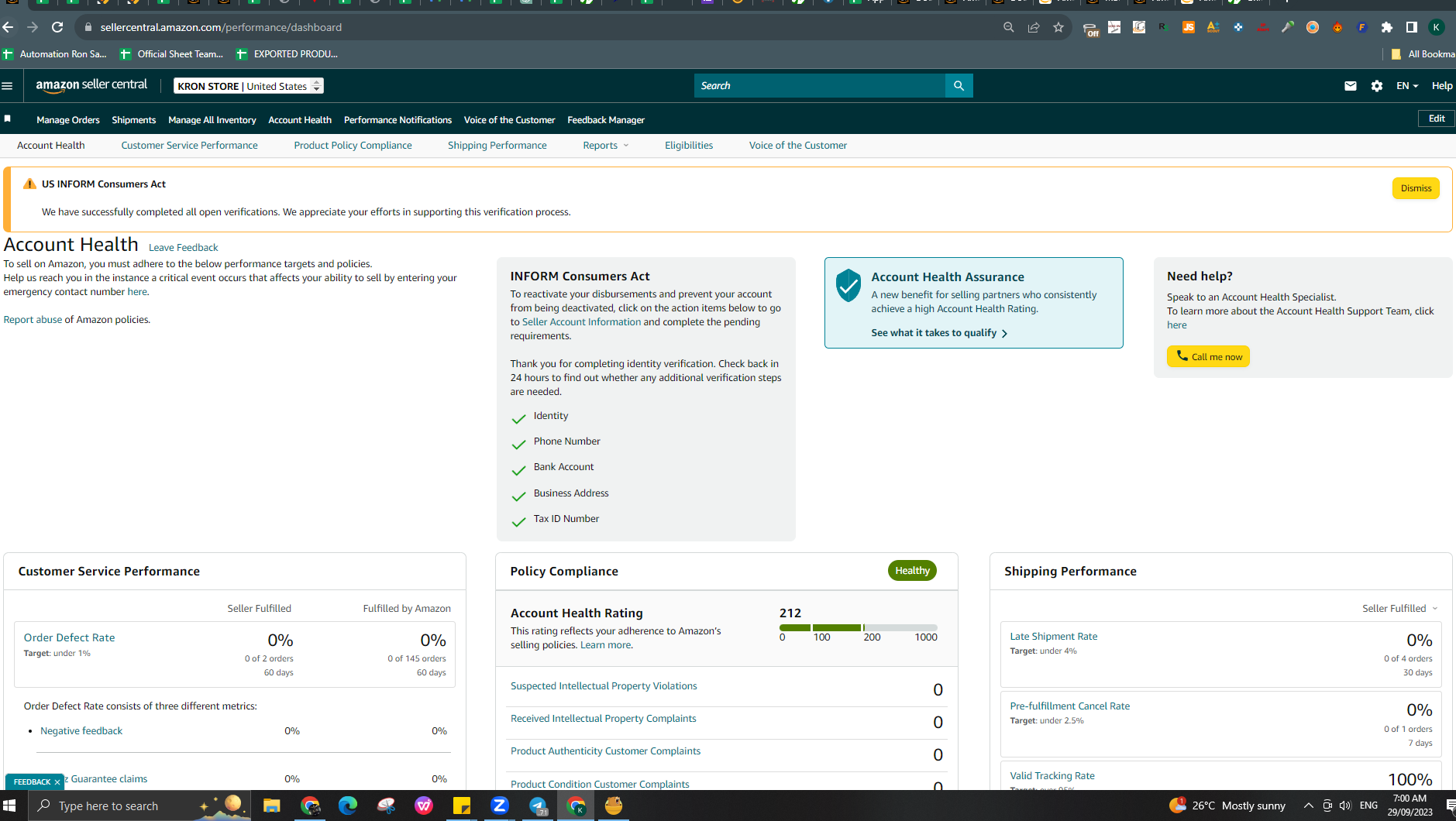The height and width of the screenshot is (821, 1456).
Task: Toggle the browser side panel icon
Action: tap(1412, 27)
